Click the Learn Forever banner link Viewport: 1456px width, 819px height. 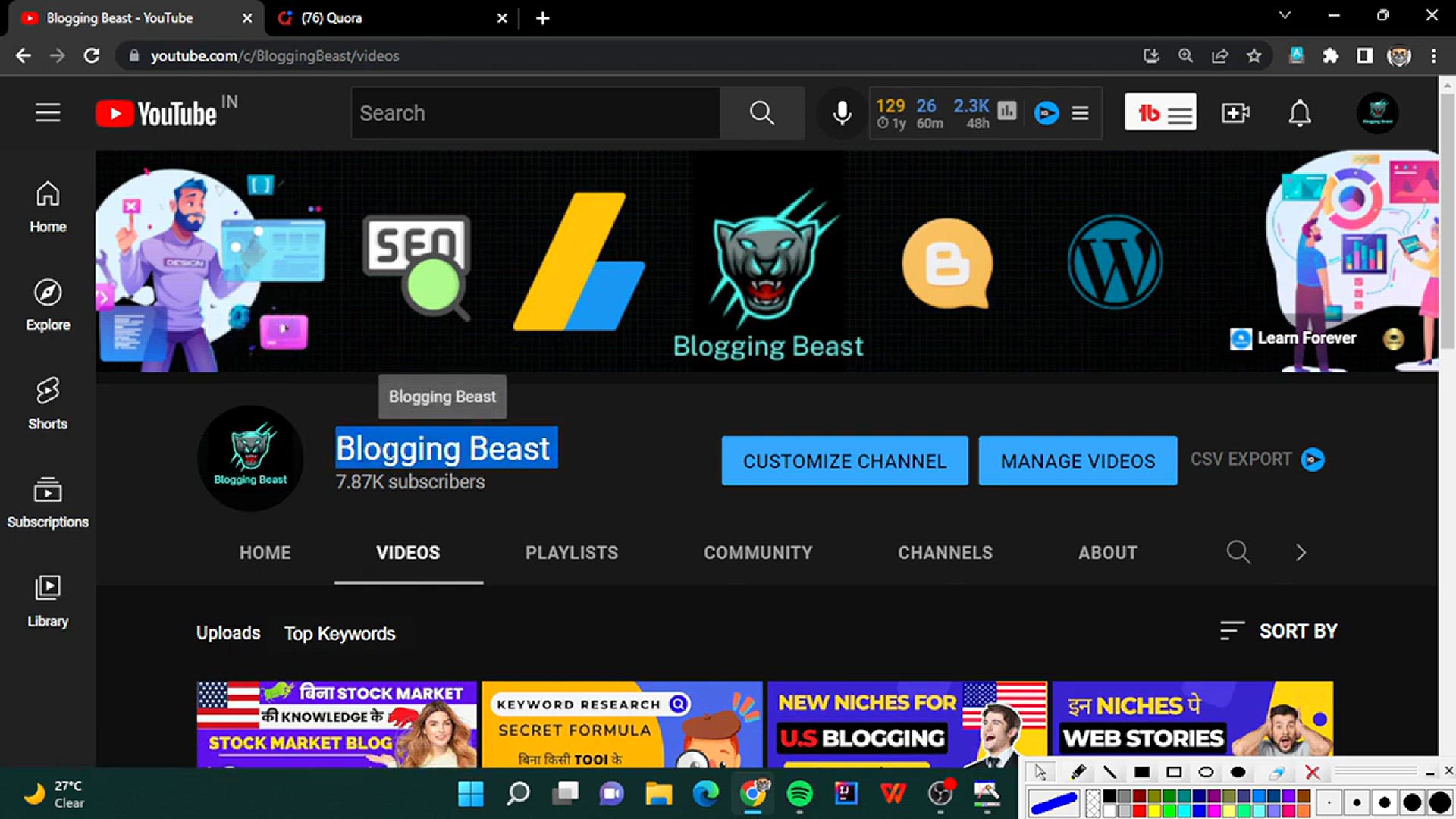1294,338
